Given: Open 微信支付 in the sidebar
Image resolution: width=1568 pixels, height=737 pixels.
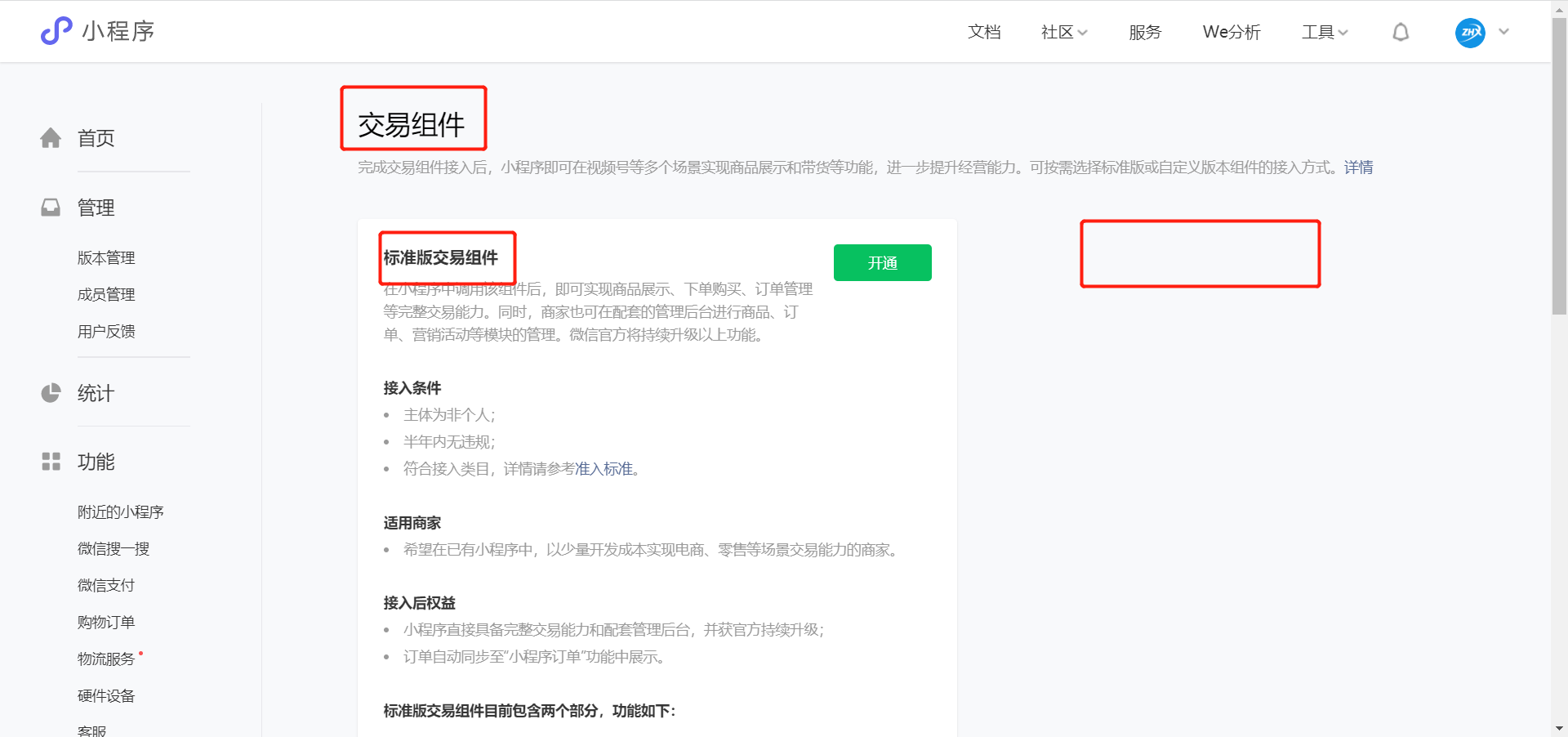Looking at the screenshot, I should (x=106, y=586).
